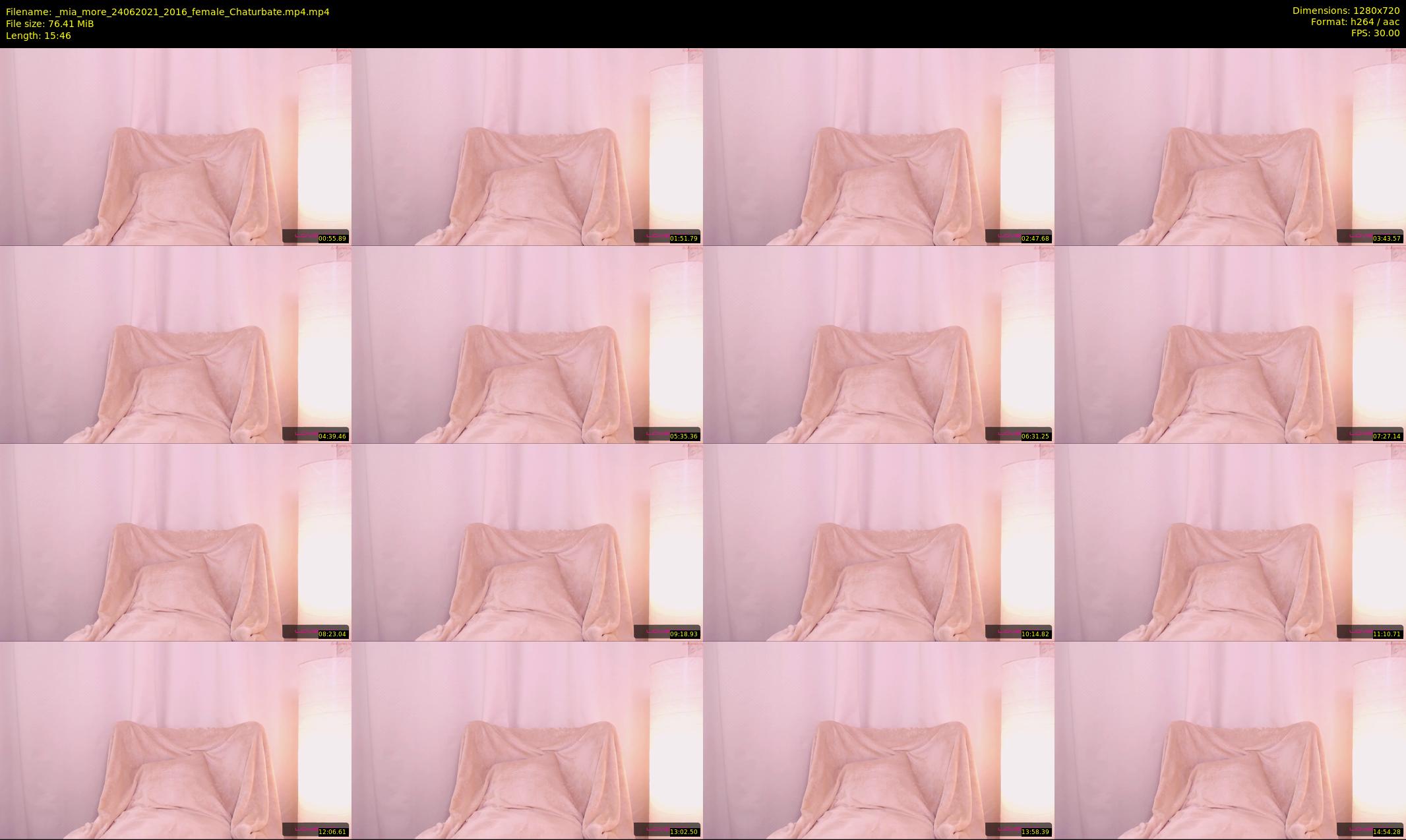The width and height of the screenshot is (1406, 840).
Task: Select the thumbnail at 10:14.82
Action: (x=878, y=542)
